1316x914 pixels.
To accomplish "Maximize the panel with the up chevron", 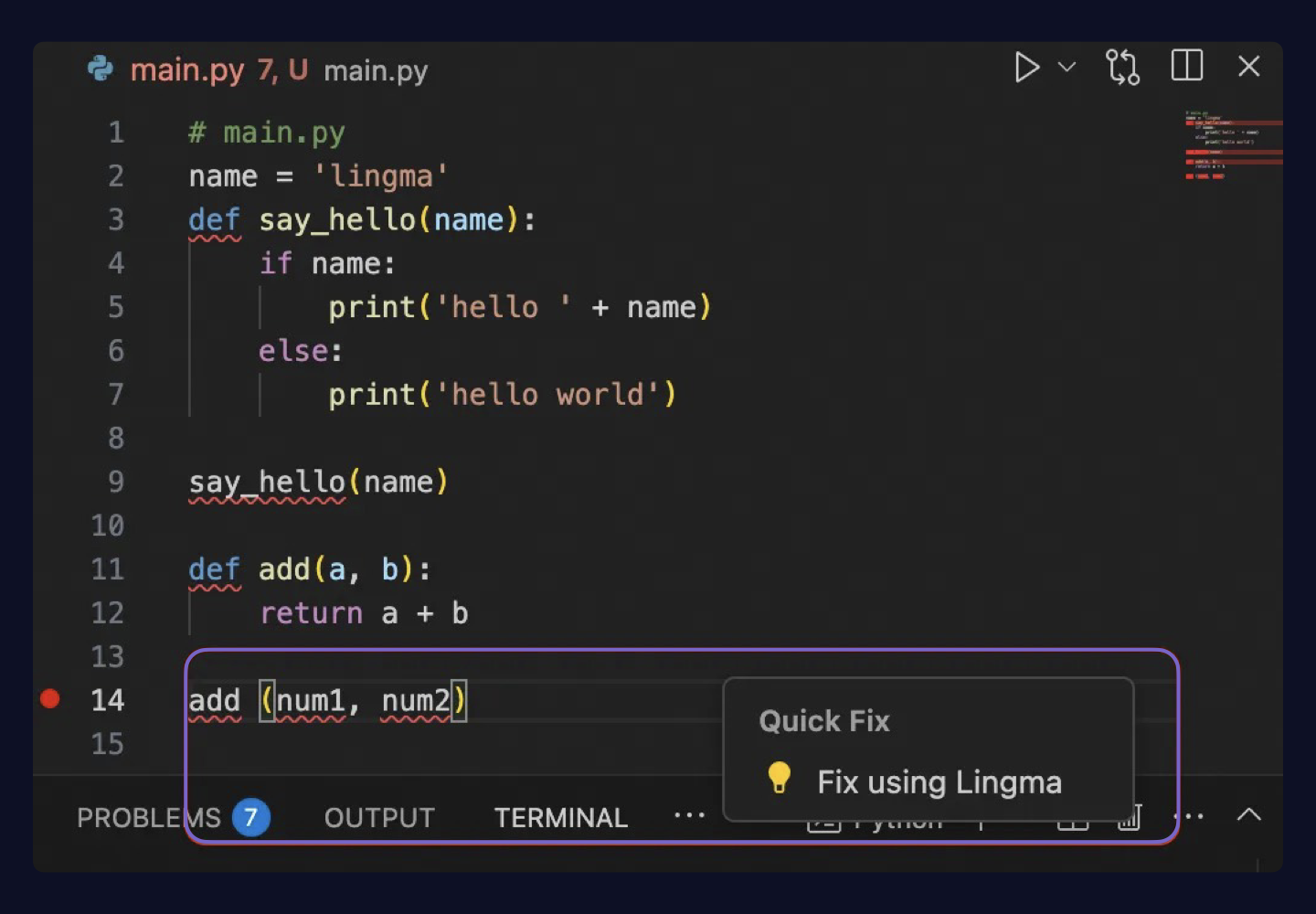I will pyautogui.click(x=1248, y=814).
